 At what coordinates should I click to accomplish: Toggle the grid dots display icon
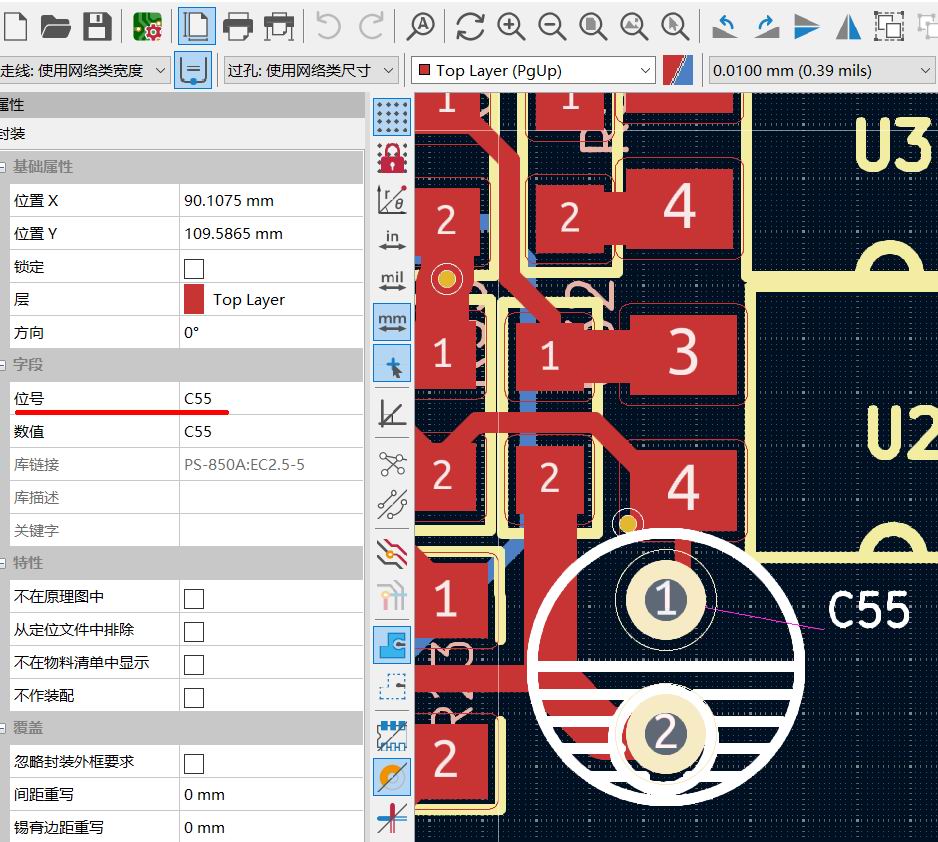pos(392,117)
